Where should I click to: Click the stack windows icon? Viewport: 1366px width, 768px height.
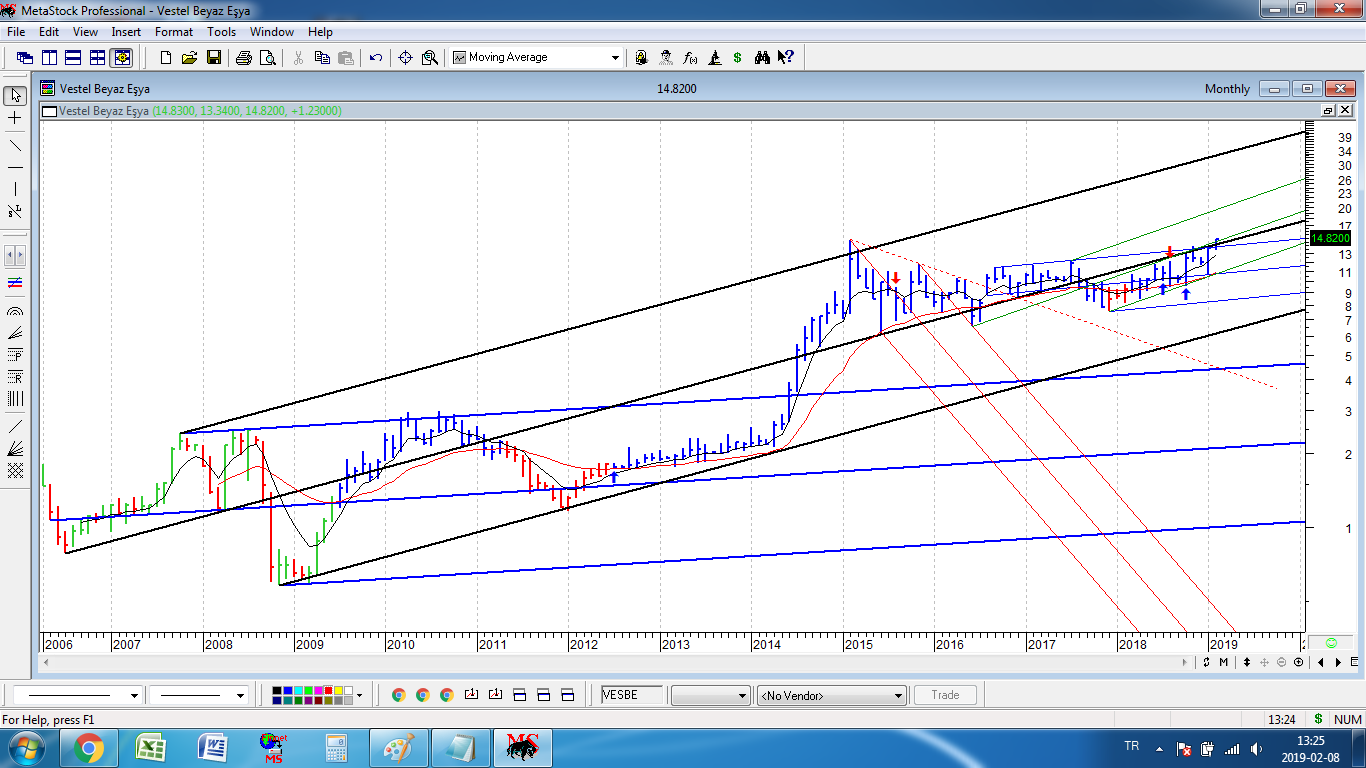point(72,58)
